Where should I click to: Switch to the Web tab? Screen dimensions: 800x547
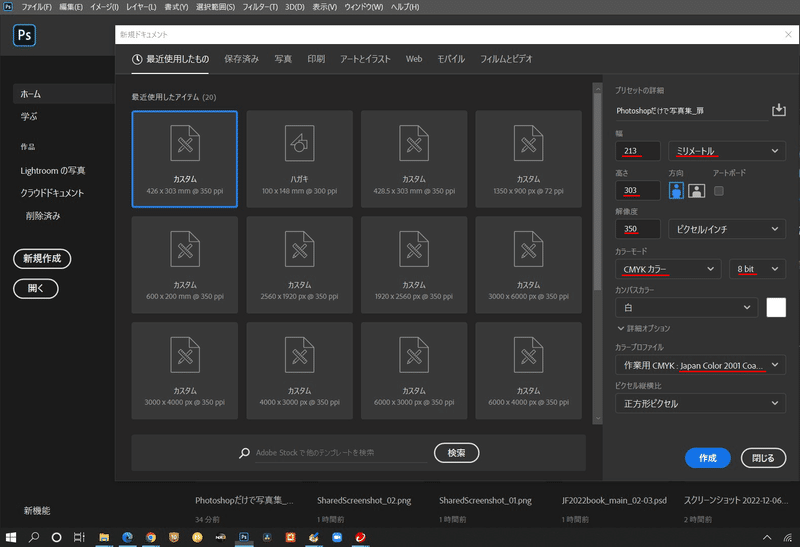pyautogui.click(x=414, y=59)
